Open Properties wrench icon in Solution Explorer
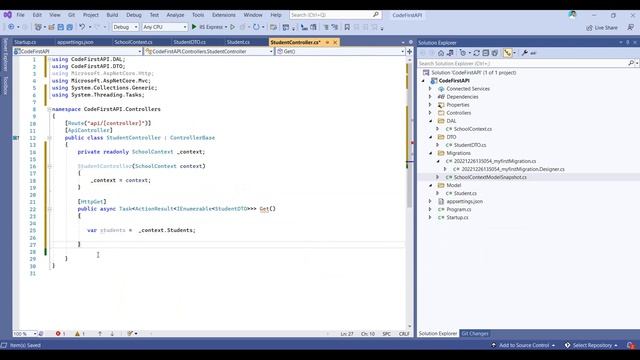 [524, 53]
